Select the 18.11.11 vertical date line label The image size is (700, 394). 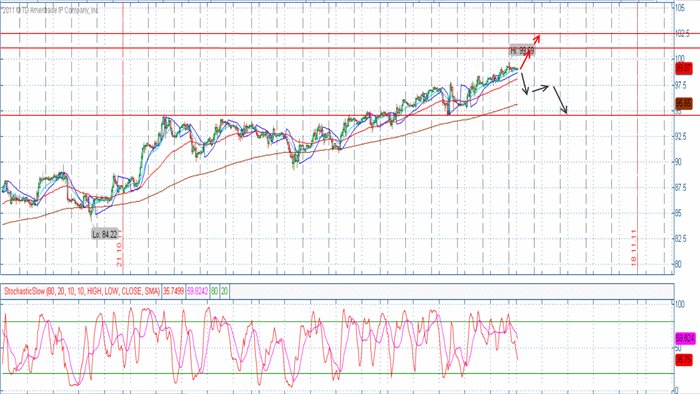pos(633,248)
